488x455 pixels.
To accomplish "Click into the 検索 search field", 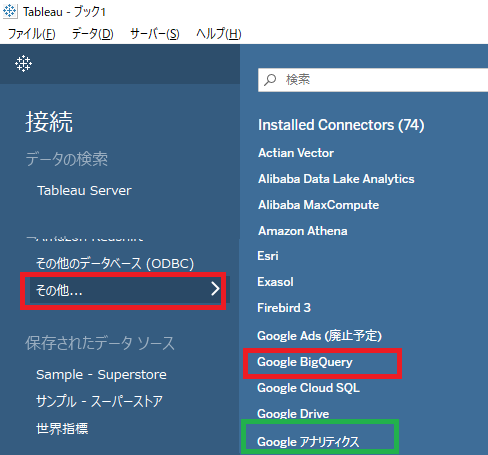I will pos(373,80).
